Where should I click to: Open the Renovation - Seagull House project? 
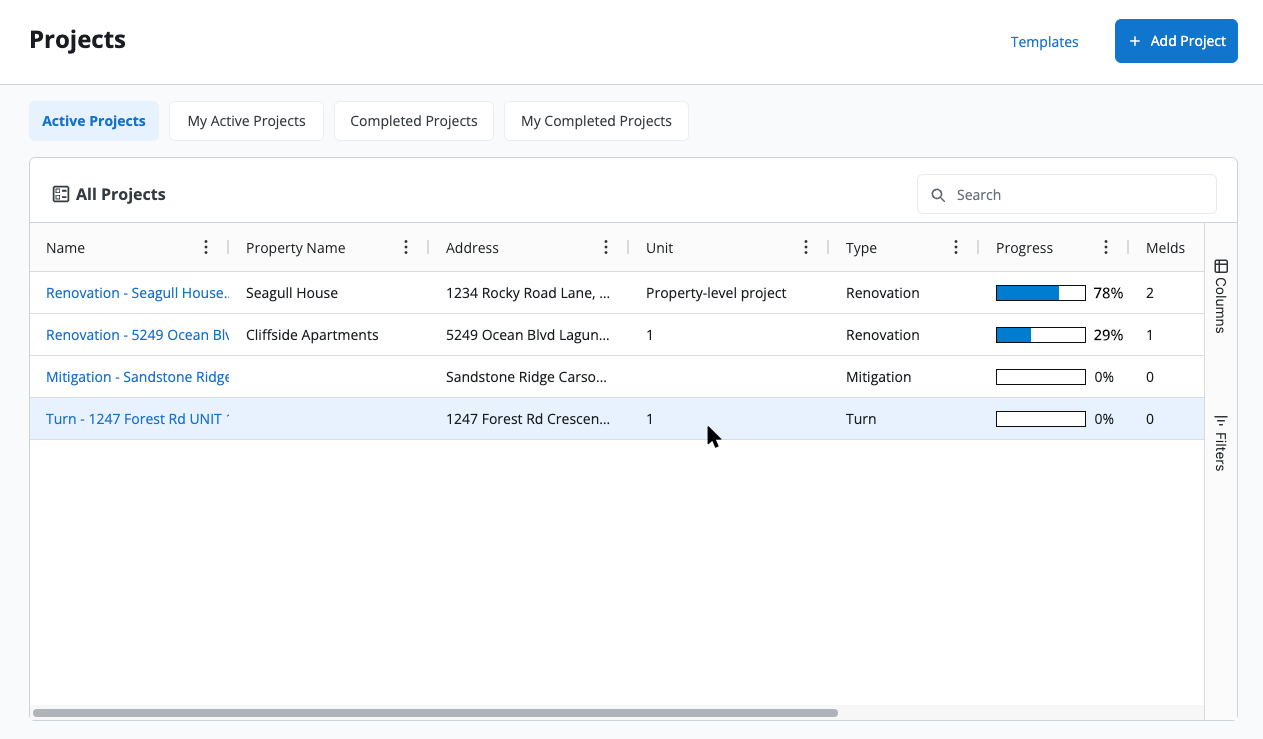pyautogui.click(x=137, y=293)
